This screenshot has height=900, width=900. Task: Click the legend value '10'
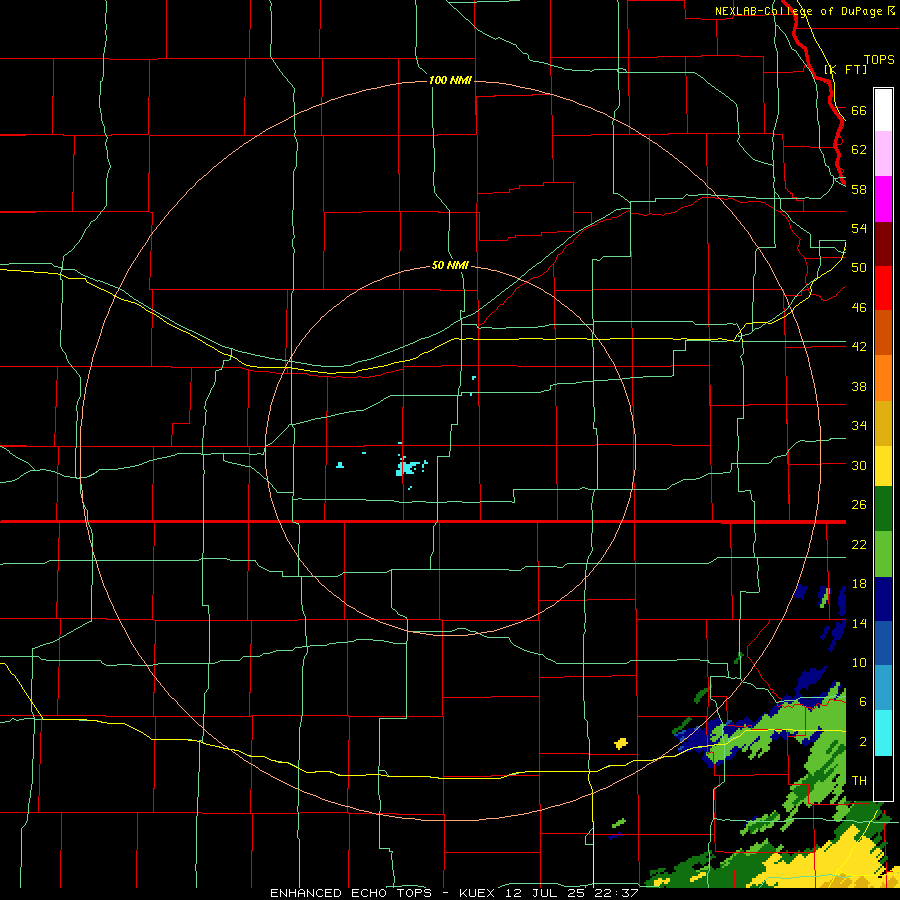pyautogui.click(x=859, y=662)
